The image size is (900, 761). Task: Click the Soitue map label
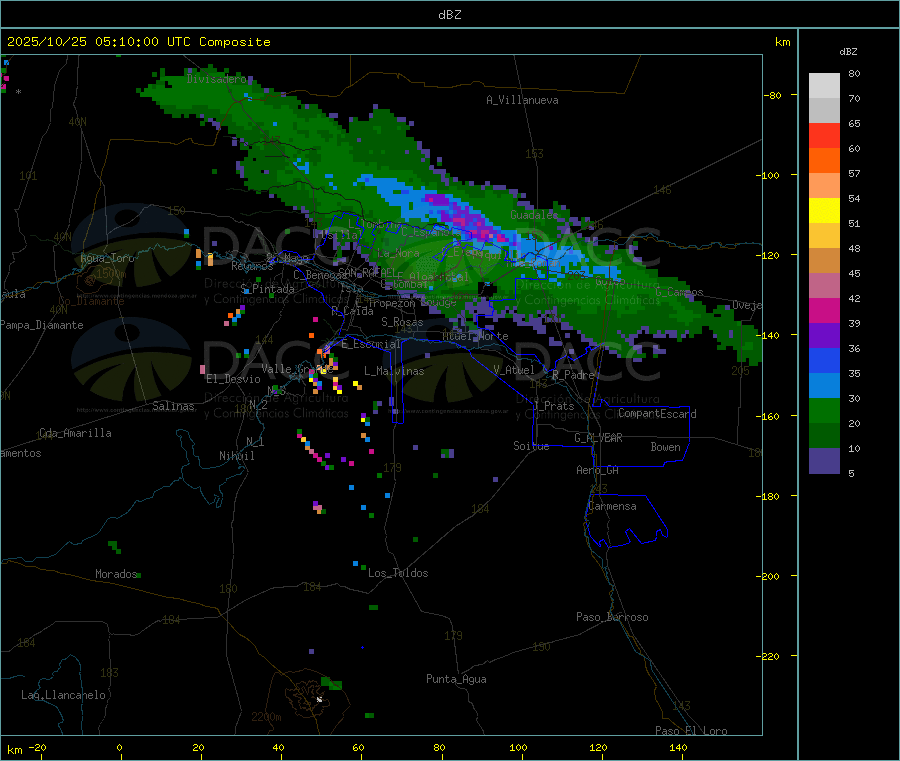[x=531, y=446]
